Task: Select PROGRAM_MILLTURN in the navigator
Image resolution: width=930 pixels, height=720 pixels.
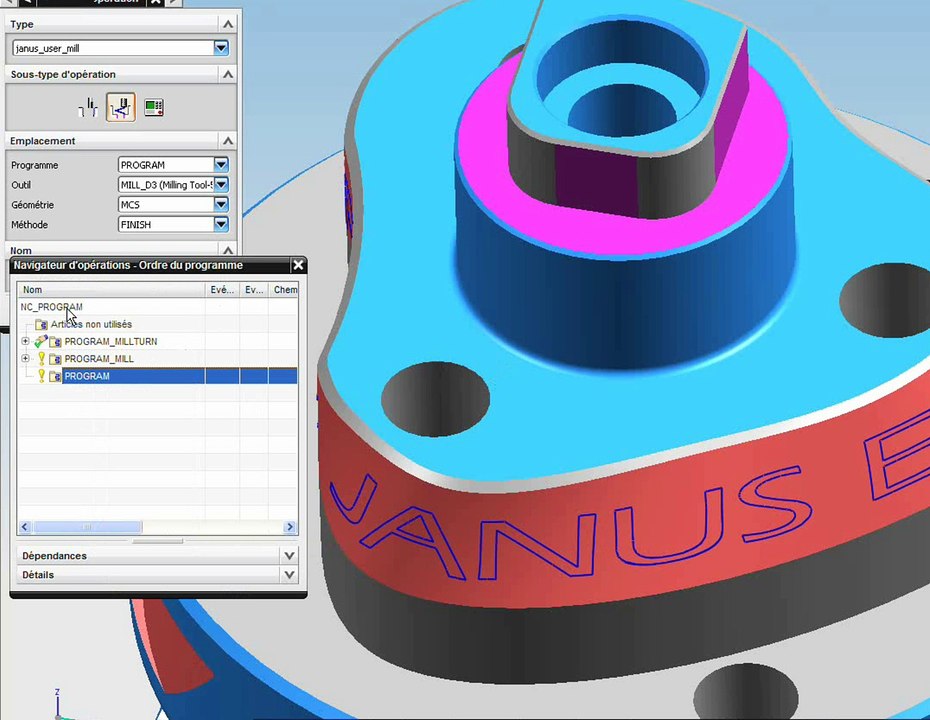Action: (111, 342)
